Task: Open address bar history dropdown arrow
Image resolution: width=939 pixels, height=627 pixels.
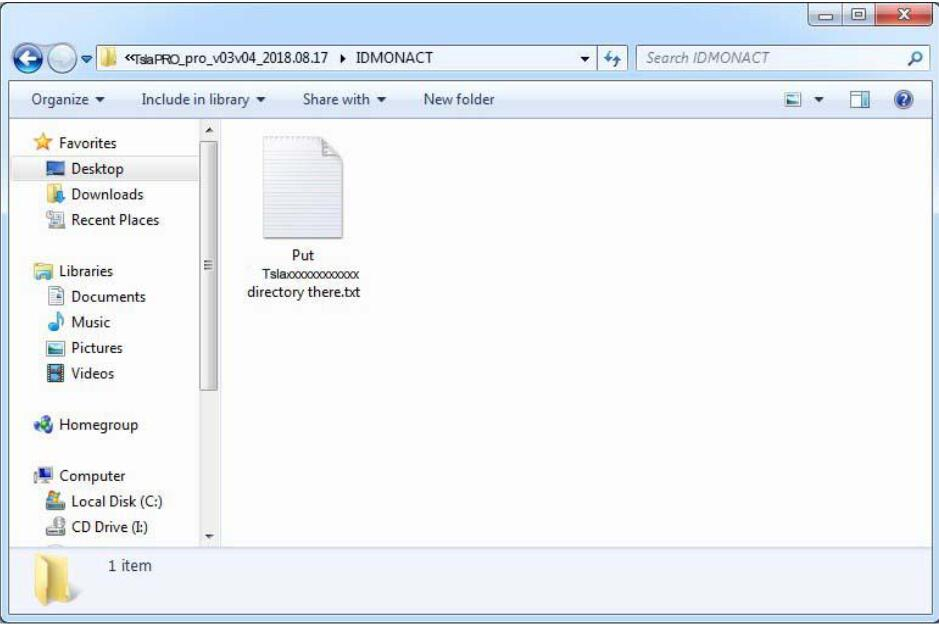Action: tap(585, 59)
